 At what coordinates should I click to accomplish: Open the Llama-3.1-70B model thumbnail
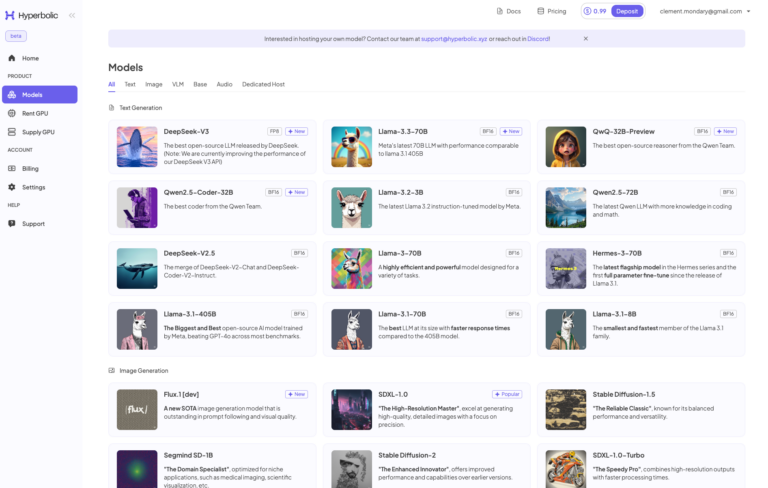point(352,329)
